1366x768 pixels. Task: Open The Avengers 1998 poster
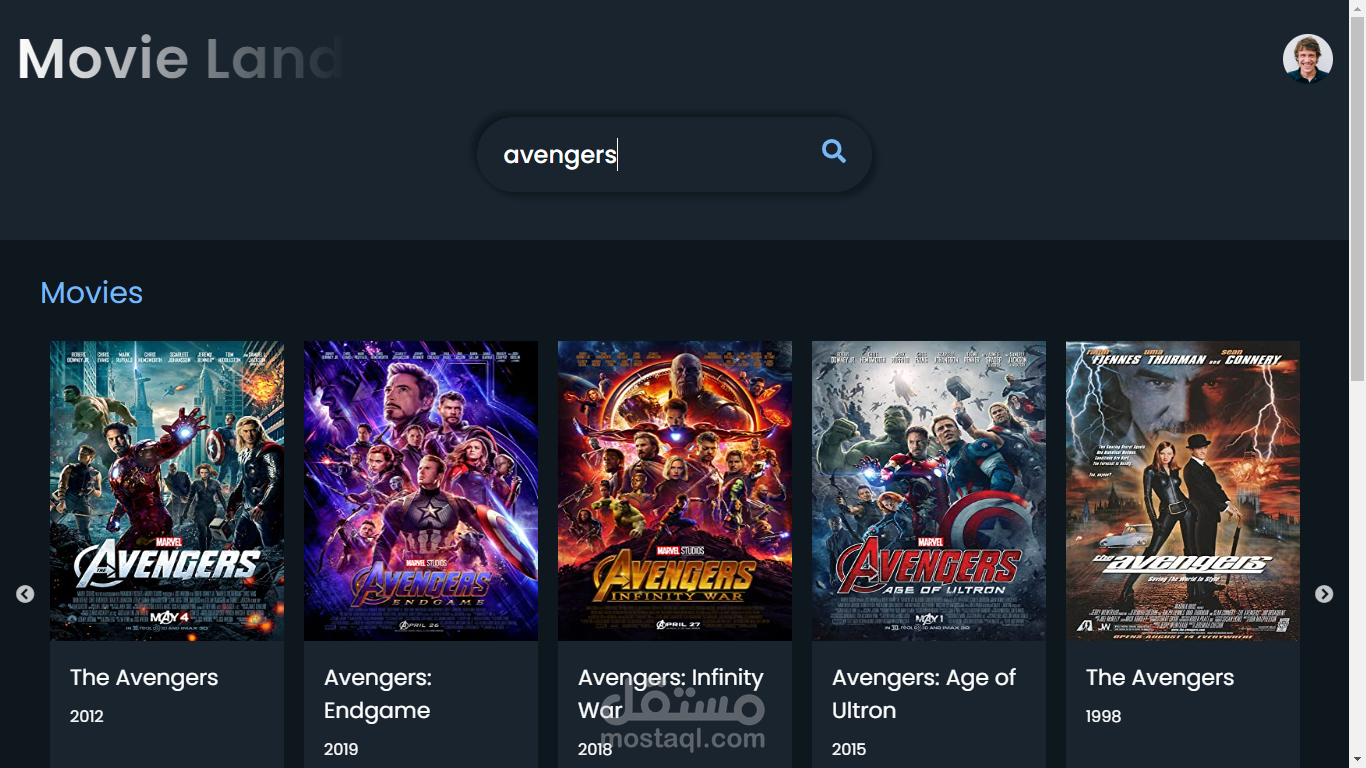1183,491
